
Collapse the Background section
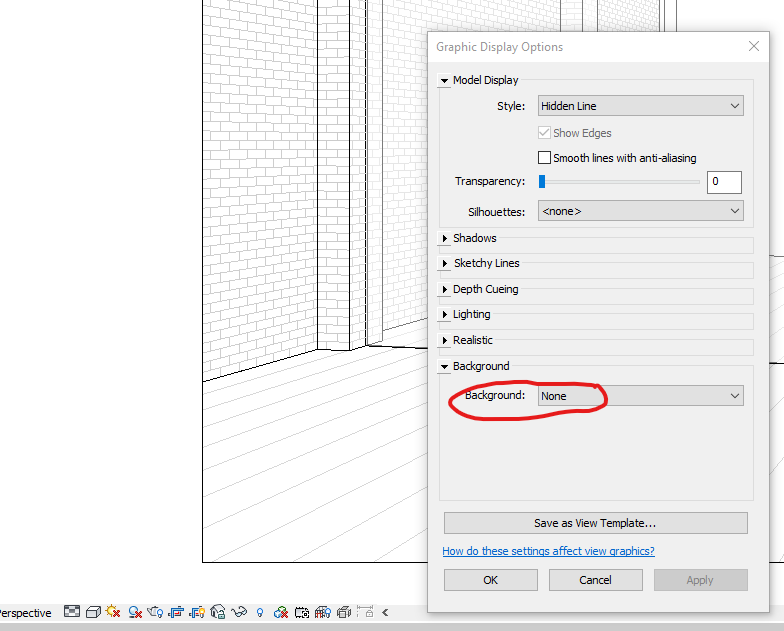pyautogui.click(x=444, y=366)
